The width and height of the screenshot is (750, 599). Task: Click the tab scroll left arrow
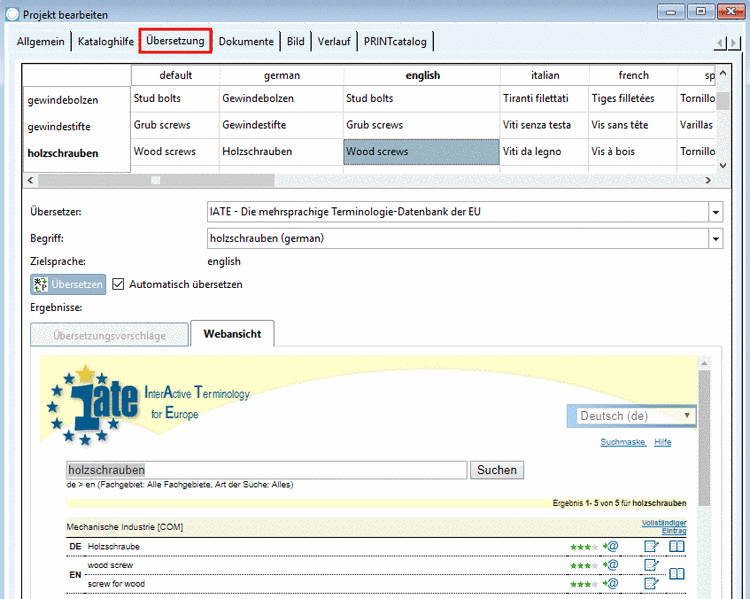[720, 43]
